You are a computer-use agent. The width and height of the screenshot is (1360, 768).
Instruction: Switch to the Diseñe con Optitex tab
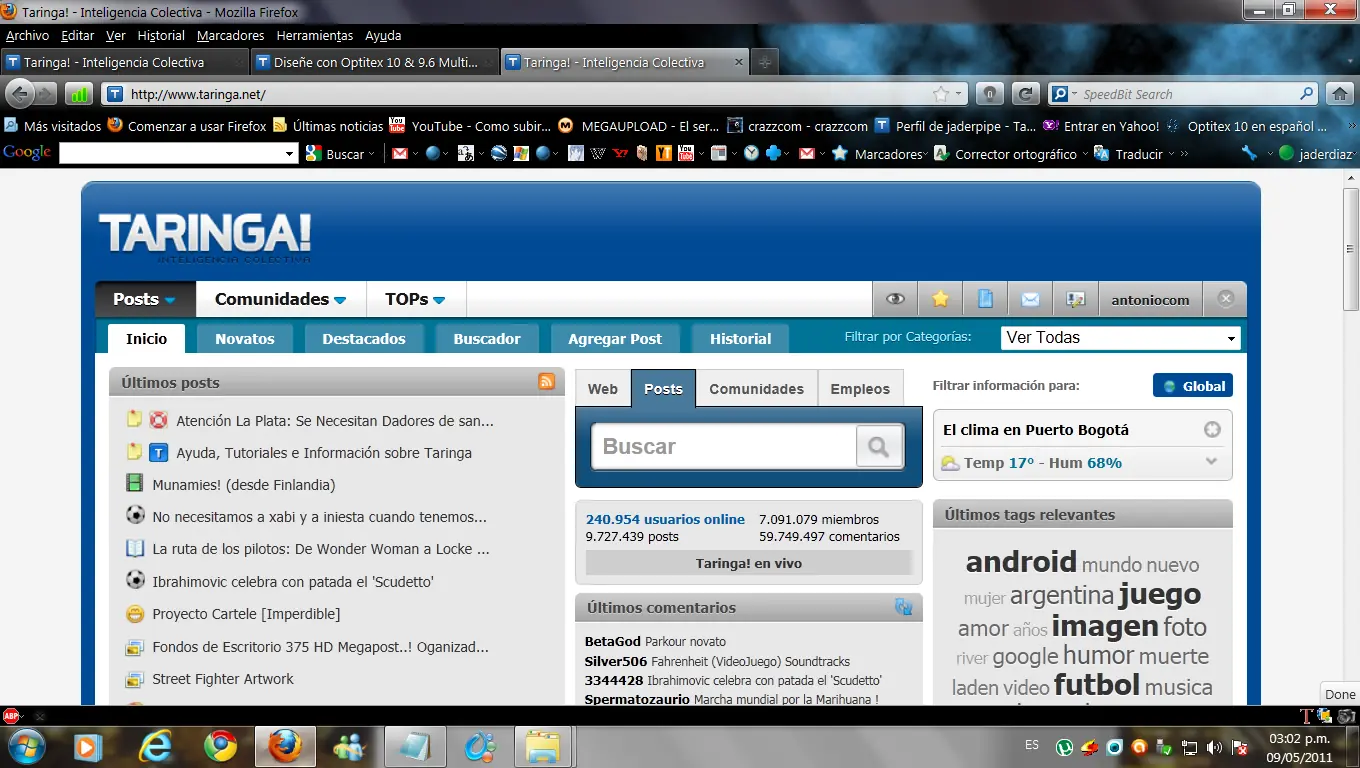point(374,62)
